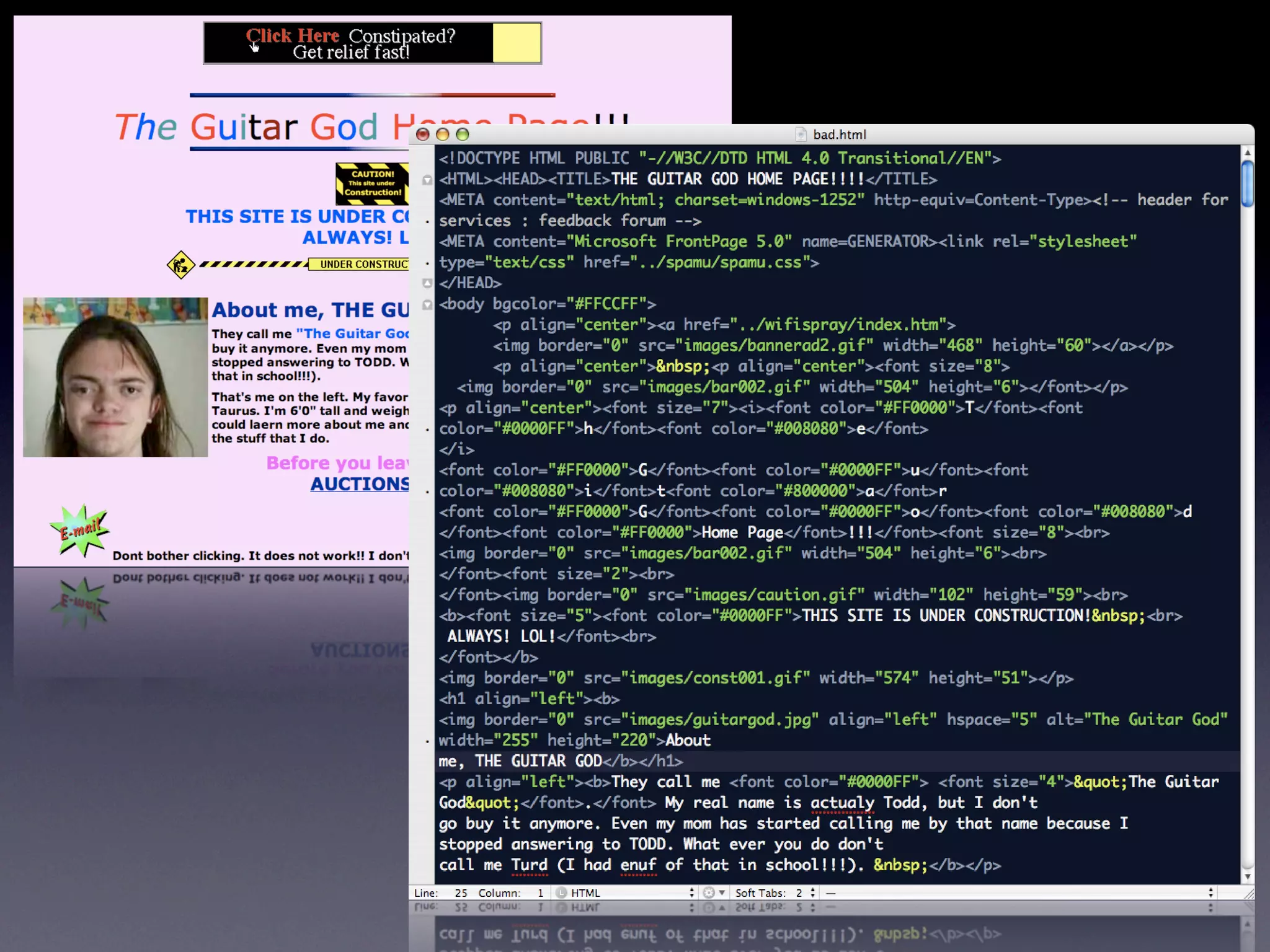Image resolution: width=1270 pixels, height=952 pixels.
Task: Click the yellow box in banner ad
Action: coord(517,43)
